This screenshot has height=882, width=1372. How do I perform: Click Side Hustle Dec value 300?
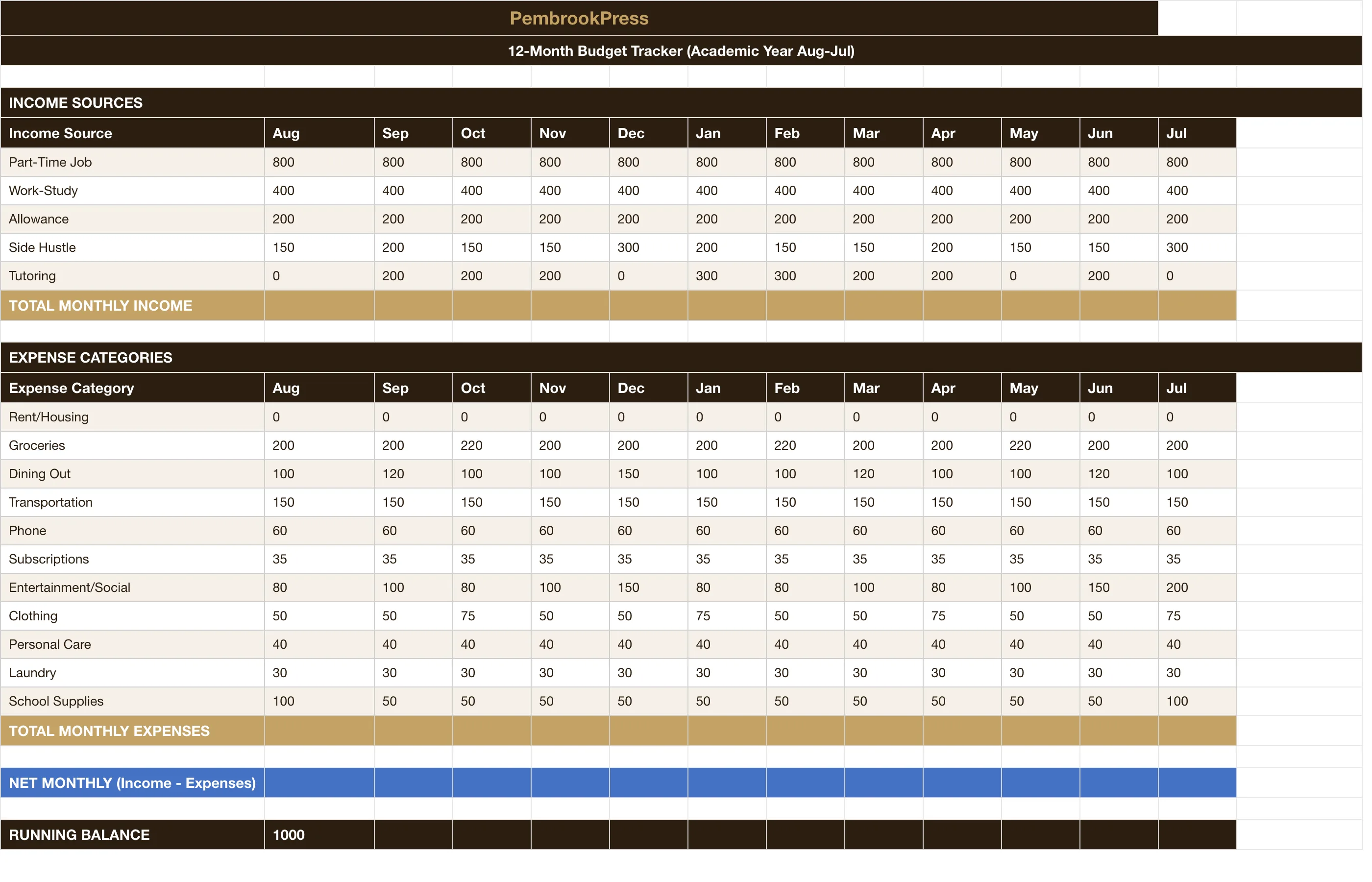click(x=648, y=247)
